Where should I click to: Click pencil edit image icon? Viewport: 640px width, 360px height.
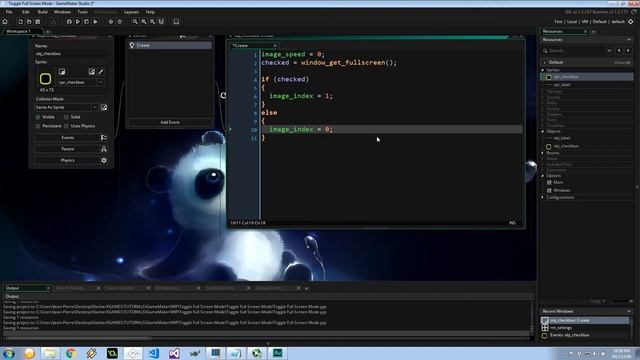100,72
